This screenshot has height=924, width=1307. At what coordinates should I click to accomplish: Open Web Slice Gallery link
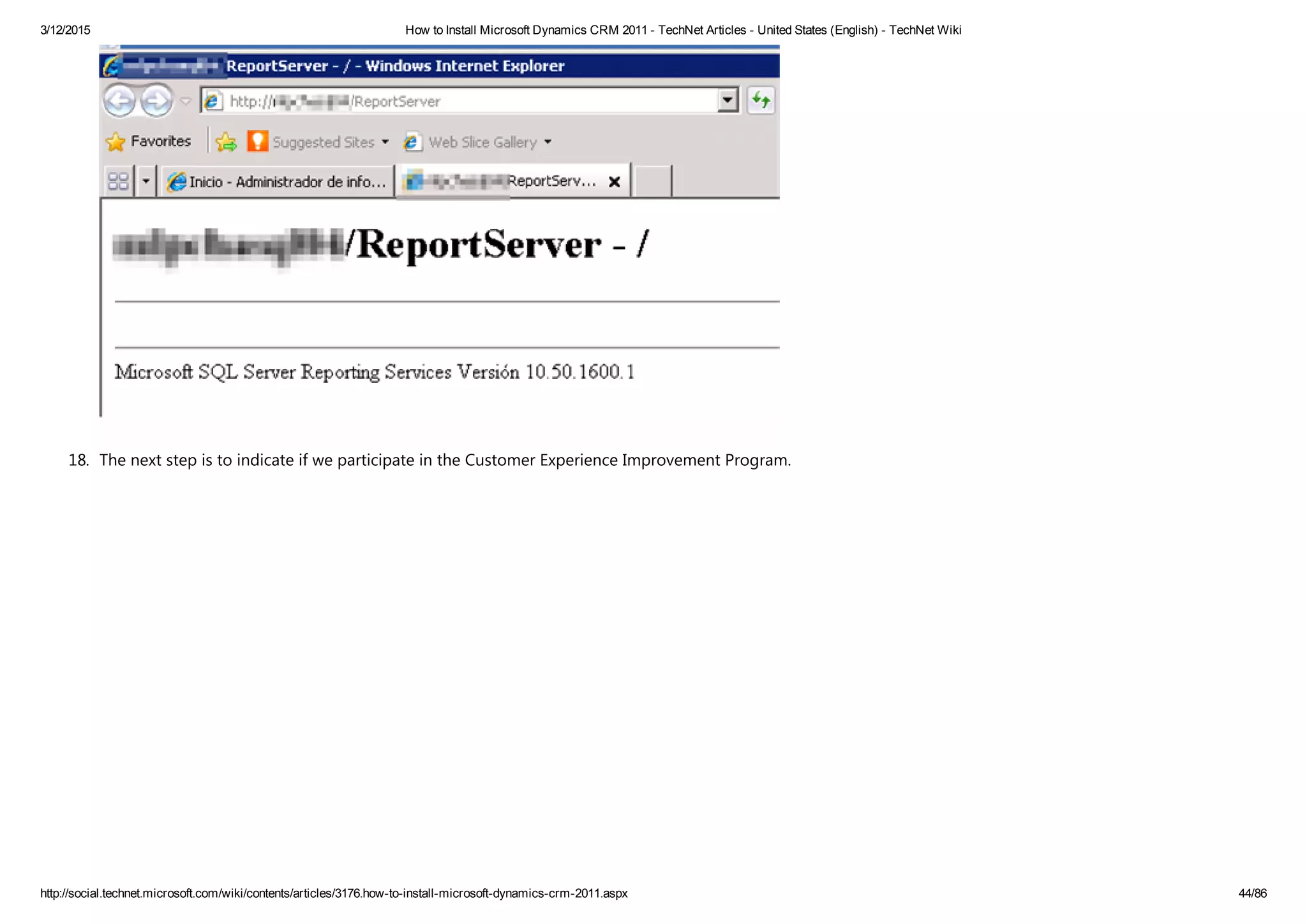(482, 142)
